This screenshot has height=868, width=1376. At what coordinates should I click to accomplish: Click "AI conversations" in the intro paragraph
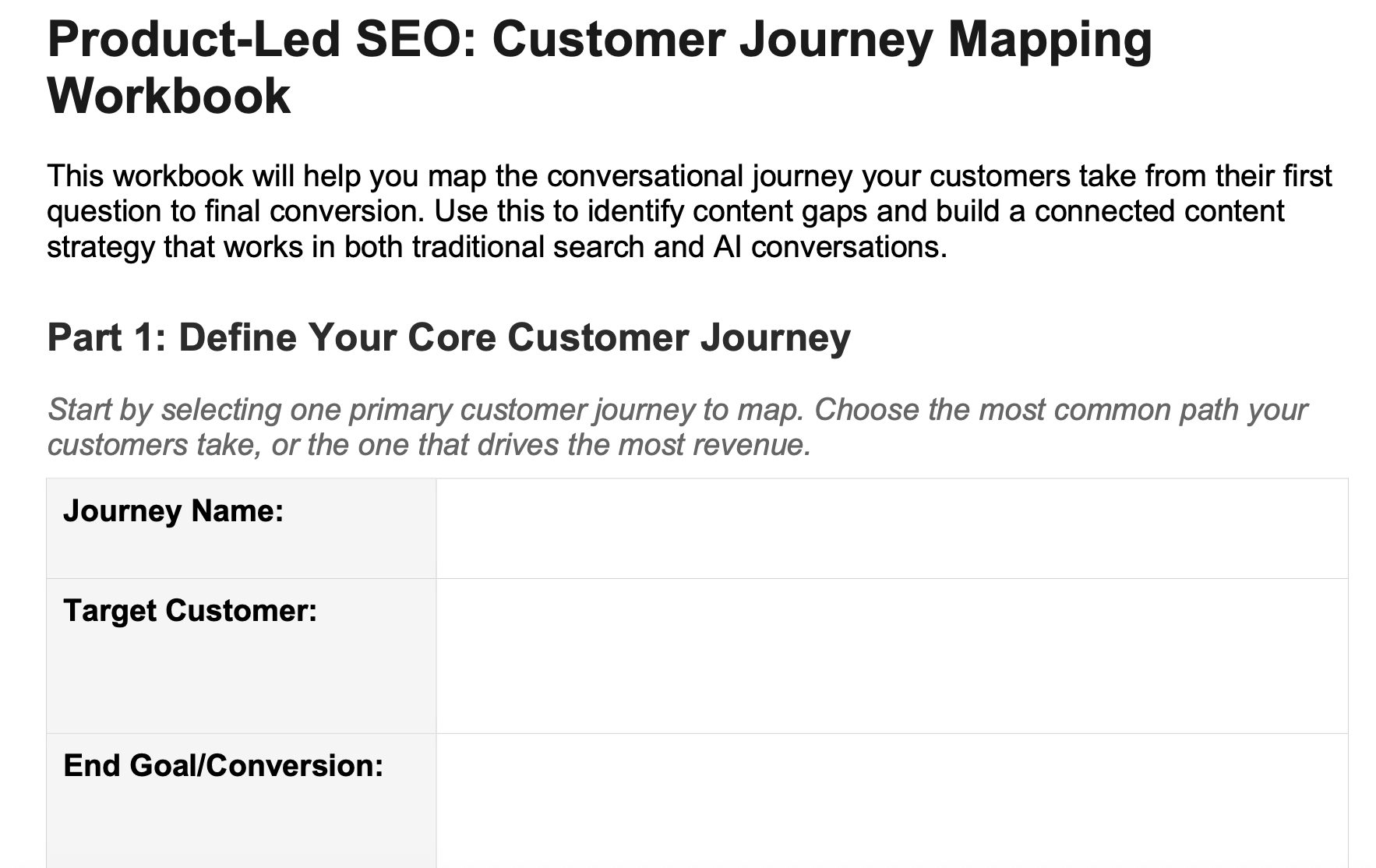[x=828, y=247]
